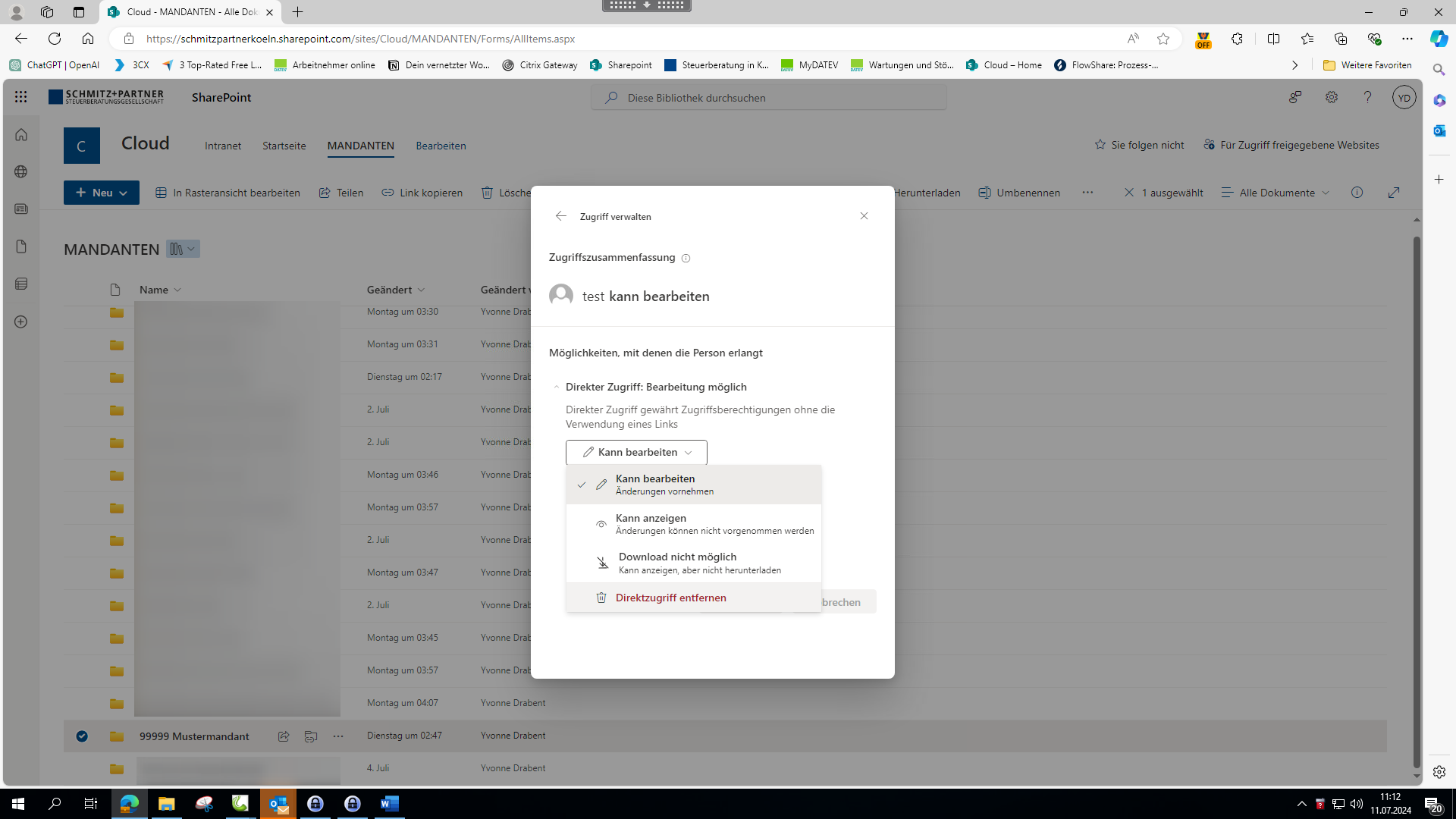Open Outlook from the Windows taskbar
The width and height of the screenshot is (1456, 819).
click(278, 804)
